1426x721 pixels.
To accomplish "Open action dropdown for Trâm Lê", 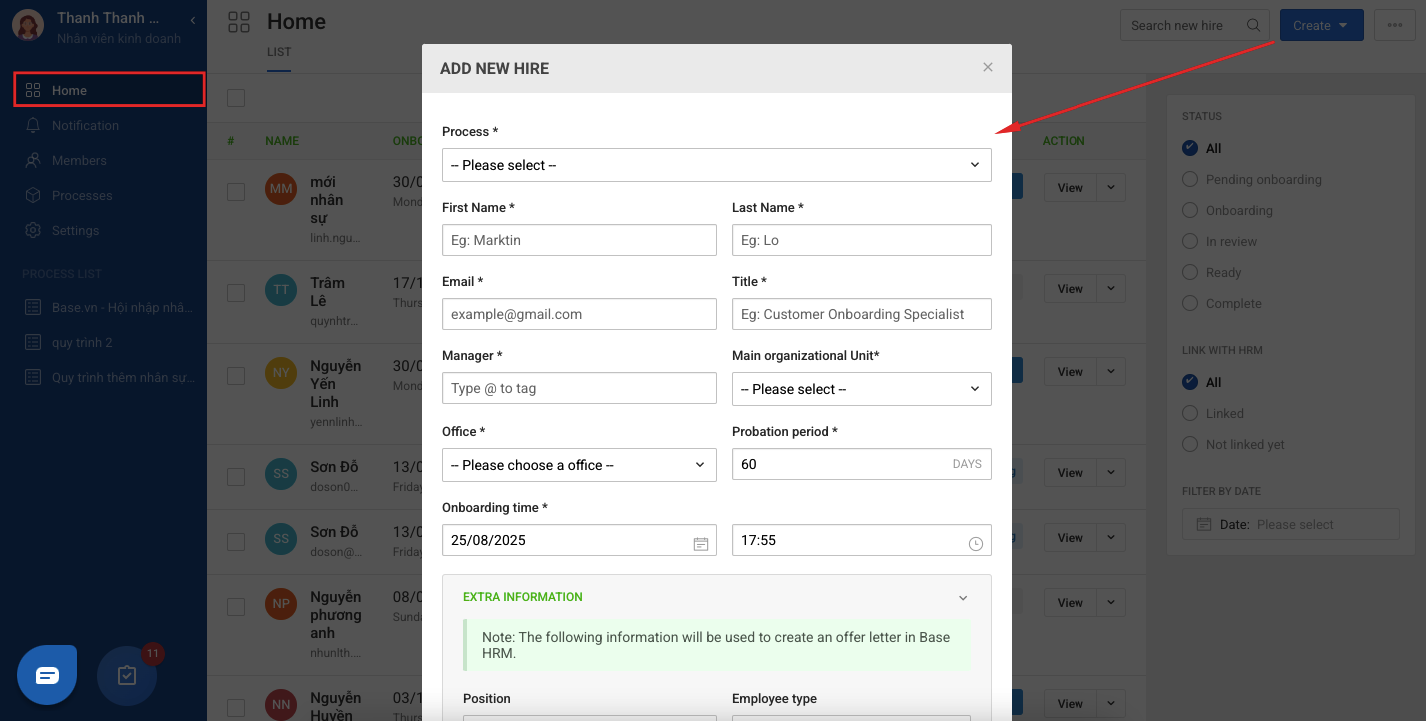I will (x=1111, y=289).
